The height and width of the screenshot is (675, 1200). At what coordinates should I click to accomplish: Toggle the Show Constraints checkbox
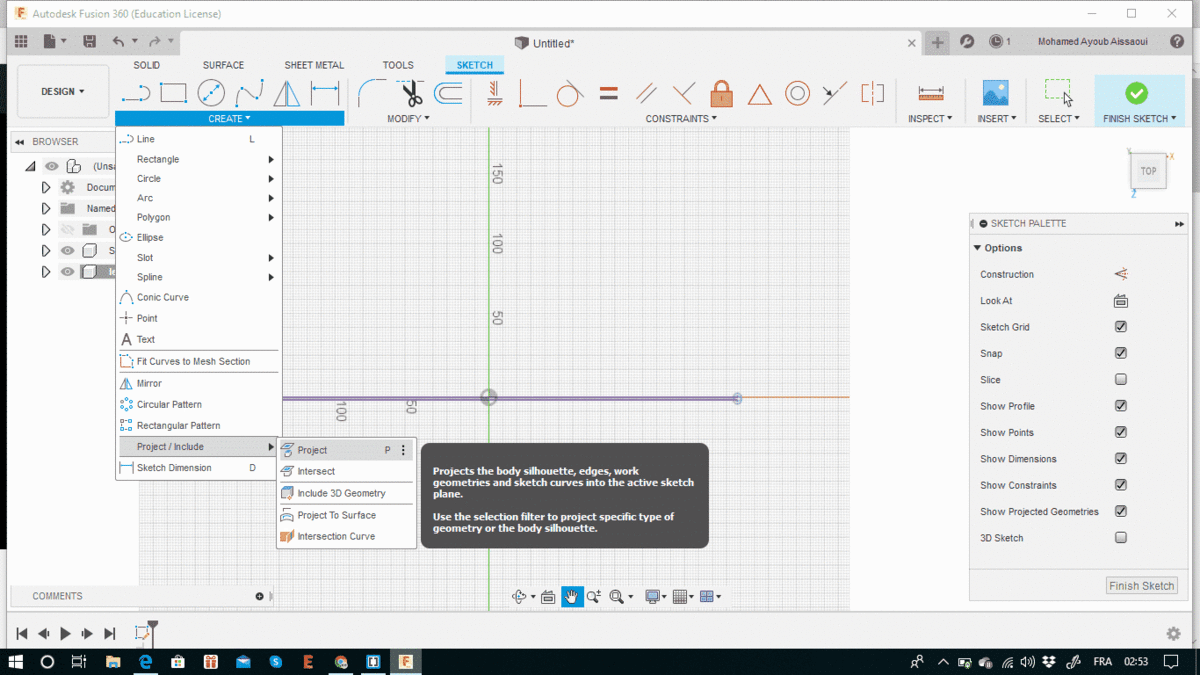point(1121,485)
